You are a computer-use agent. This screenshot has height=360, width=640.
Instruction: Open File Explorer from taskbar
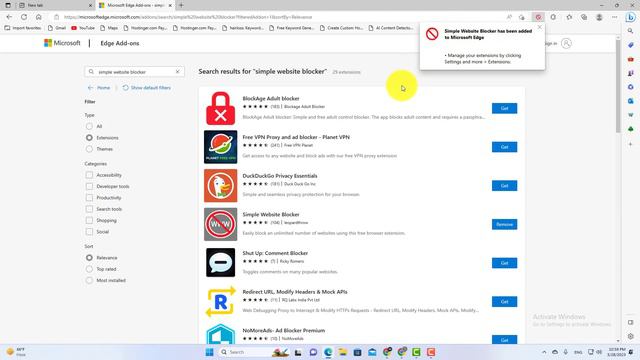click(x=342, y=352)
